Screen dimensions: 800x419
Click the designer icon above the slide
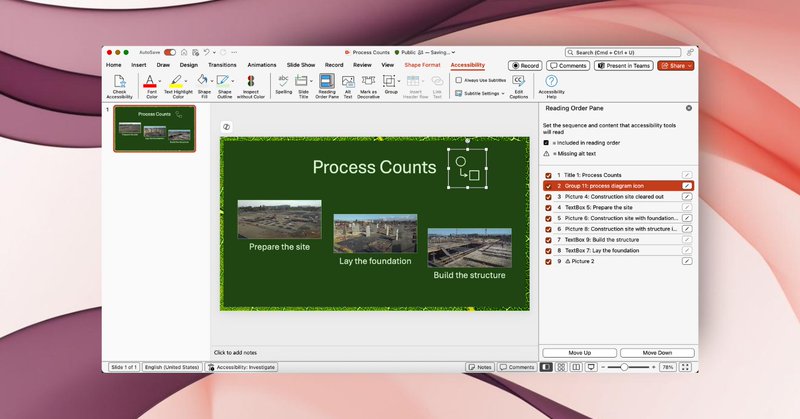click(x=227, y=127)
